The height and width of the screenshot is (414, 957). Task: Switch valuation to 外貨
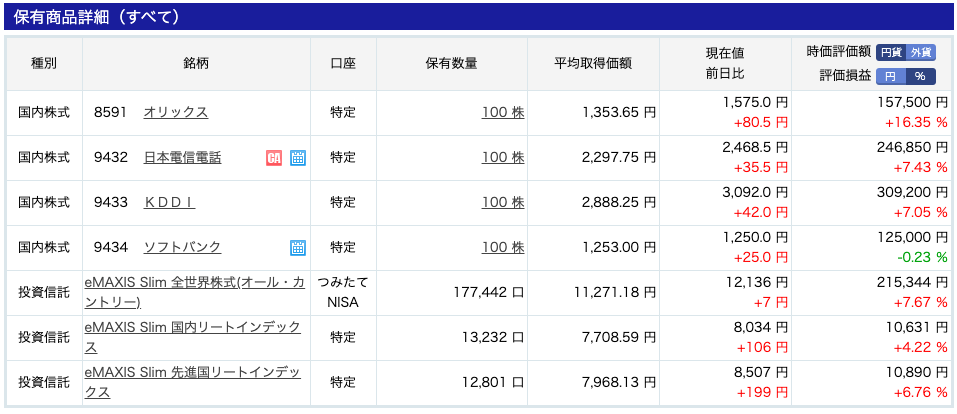click(x=920, y=53)
